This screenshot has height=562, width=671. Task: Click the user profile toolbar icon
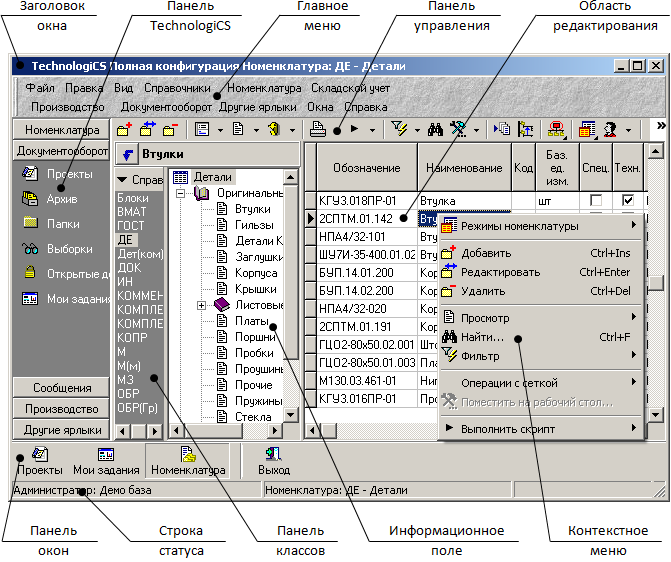[610, 129]
